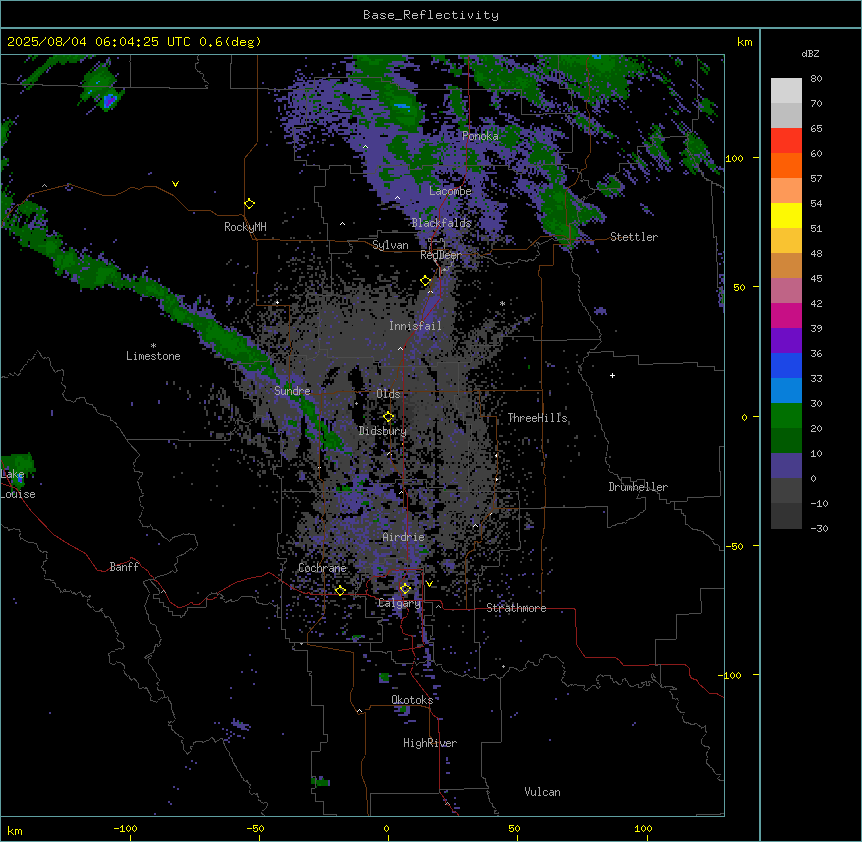Click the Ponoka town label

[480, 136]
